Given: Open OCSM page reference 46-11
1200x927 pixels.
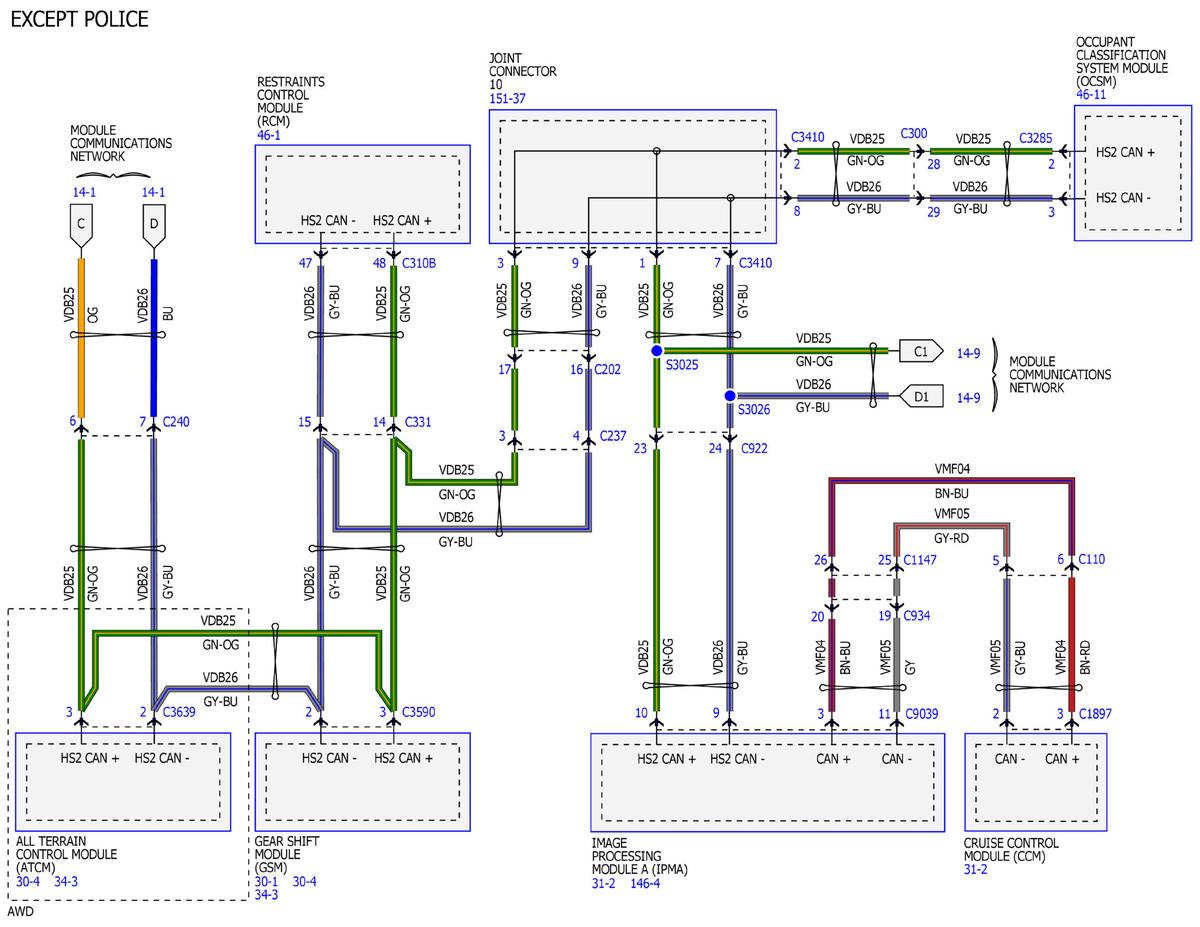Looking at the screenshot, I should 1090,94.
